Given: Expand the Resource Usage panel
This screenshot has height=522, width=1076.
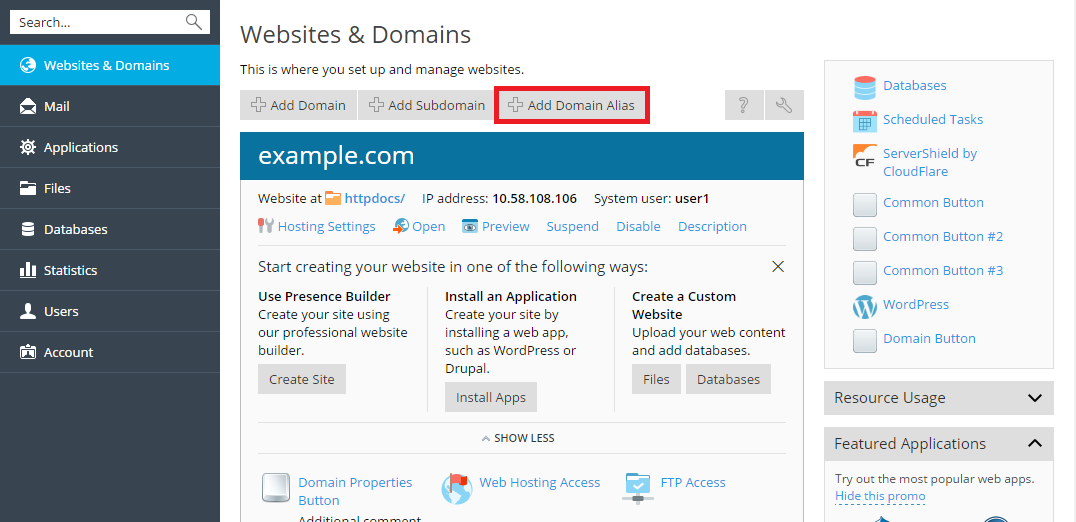Looking at the screenshot, I should pos(1034,398).
